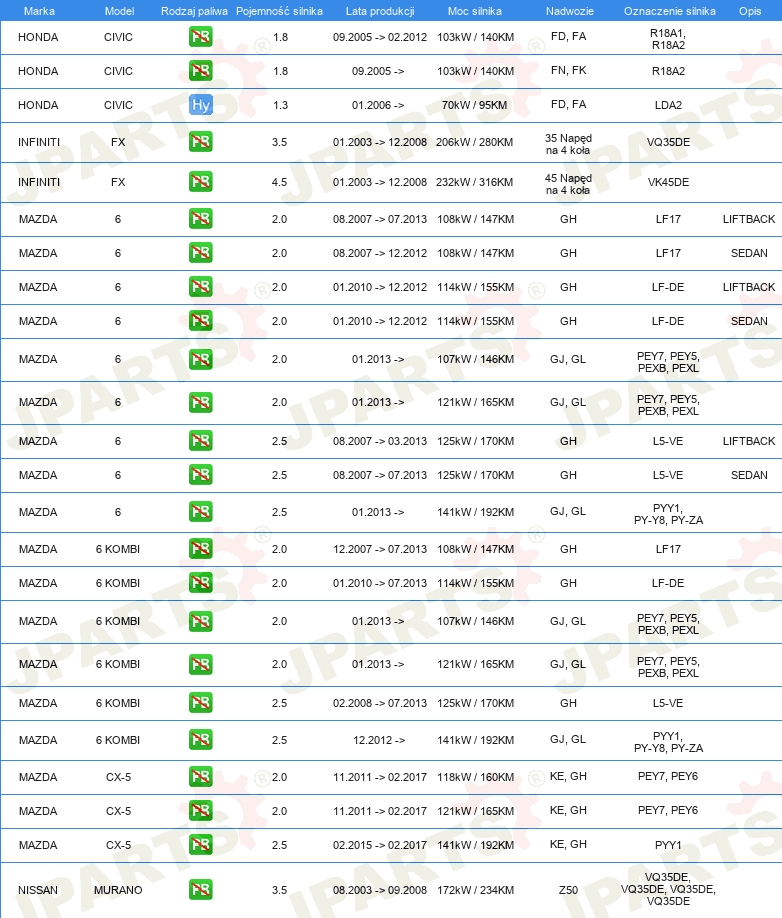
Task: Click the 12.2007 -> 07.2013 production dates
Action: click(380, 549)
